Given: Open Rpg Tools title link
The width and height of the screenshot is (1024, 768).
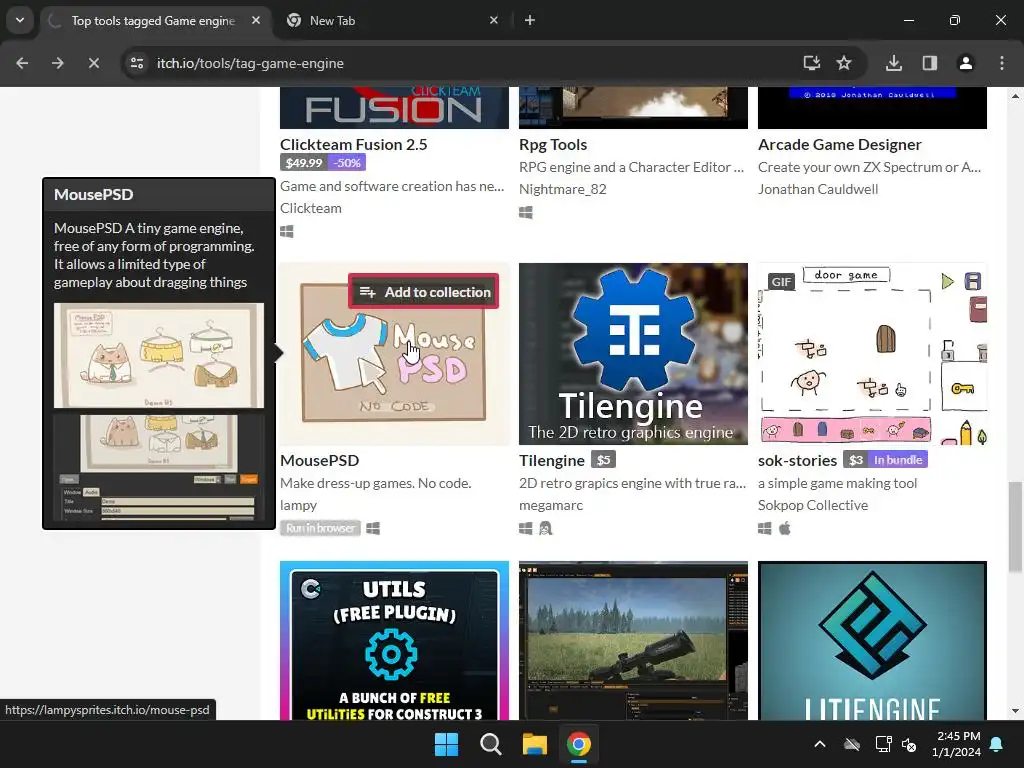Looking at the screenshot, I should click(x=553, y=144).
